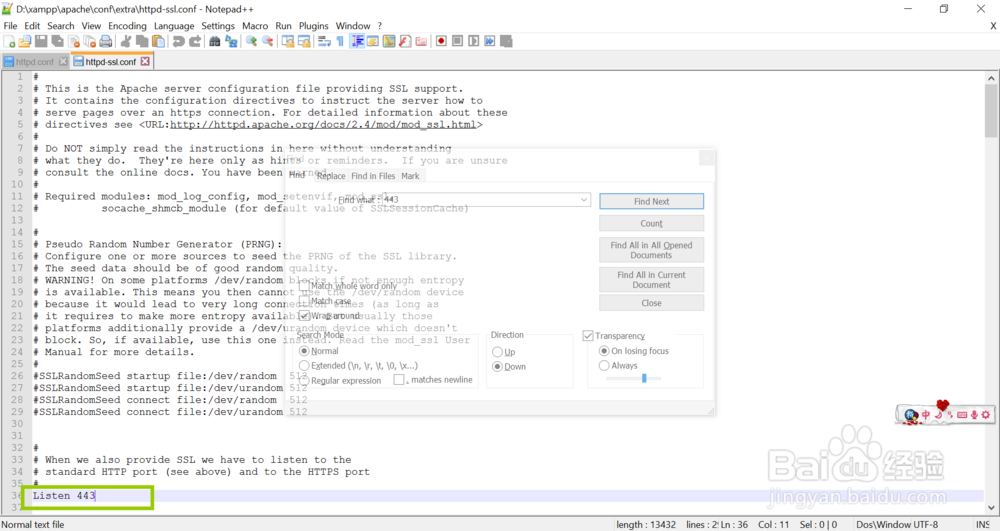The width and height of the screenshot is (1000, 531).
Task: Expand the Find what history dropdown
Action: (x=584, y=200)
